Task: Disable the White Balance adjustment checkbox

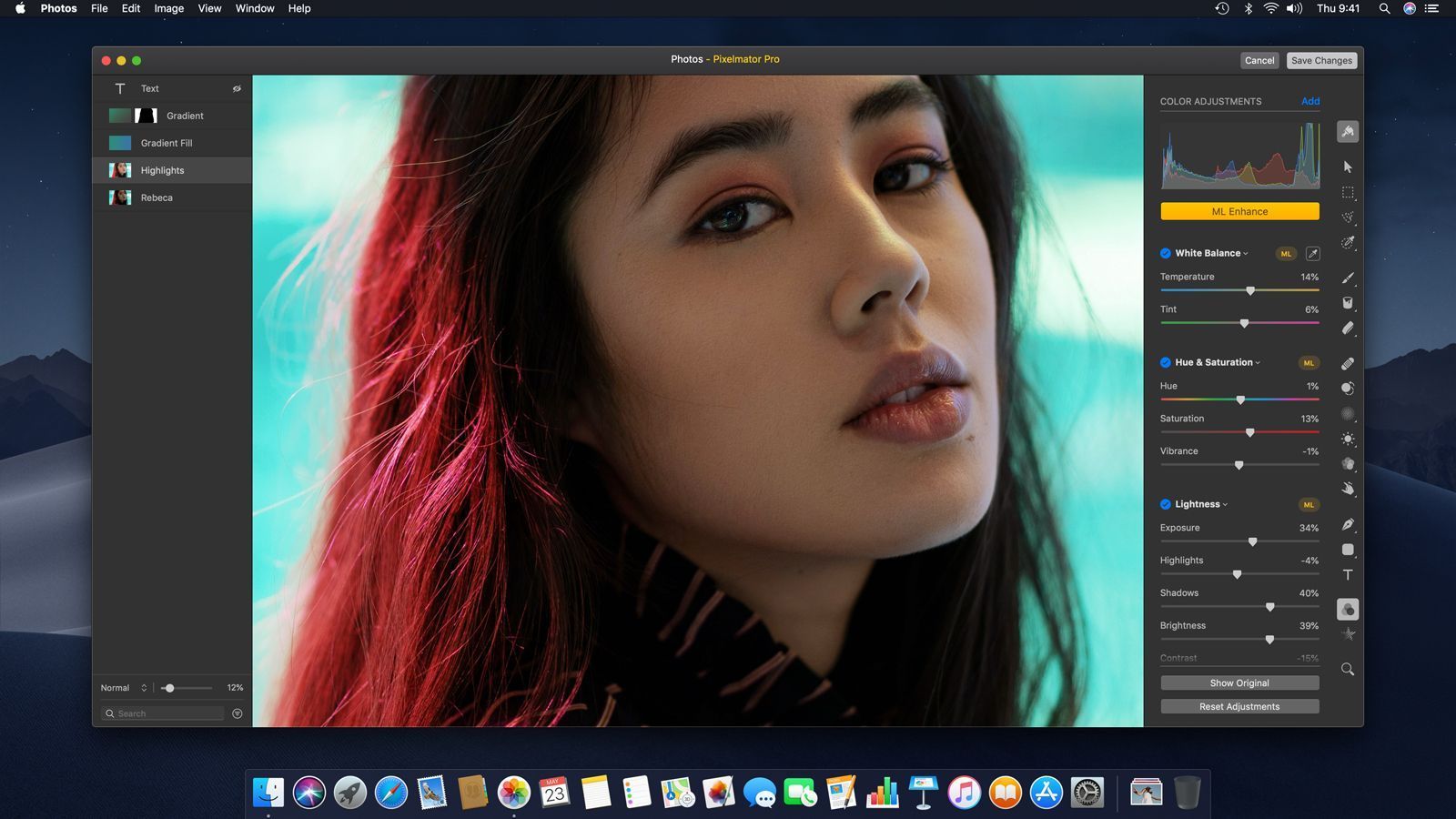Action: [1166, 254]
